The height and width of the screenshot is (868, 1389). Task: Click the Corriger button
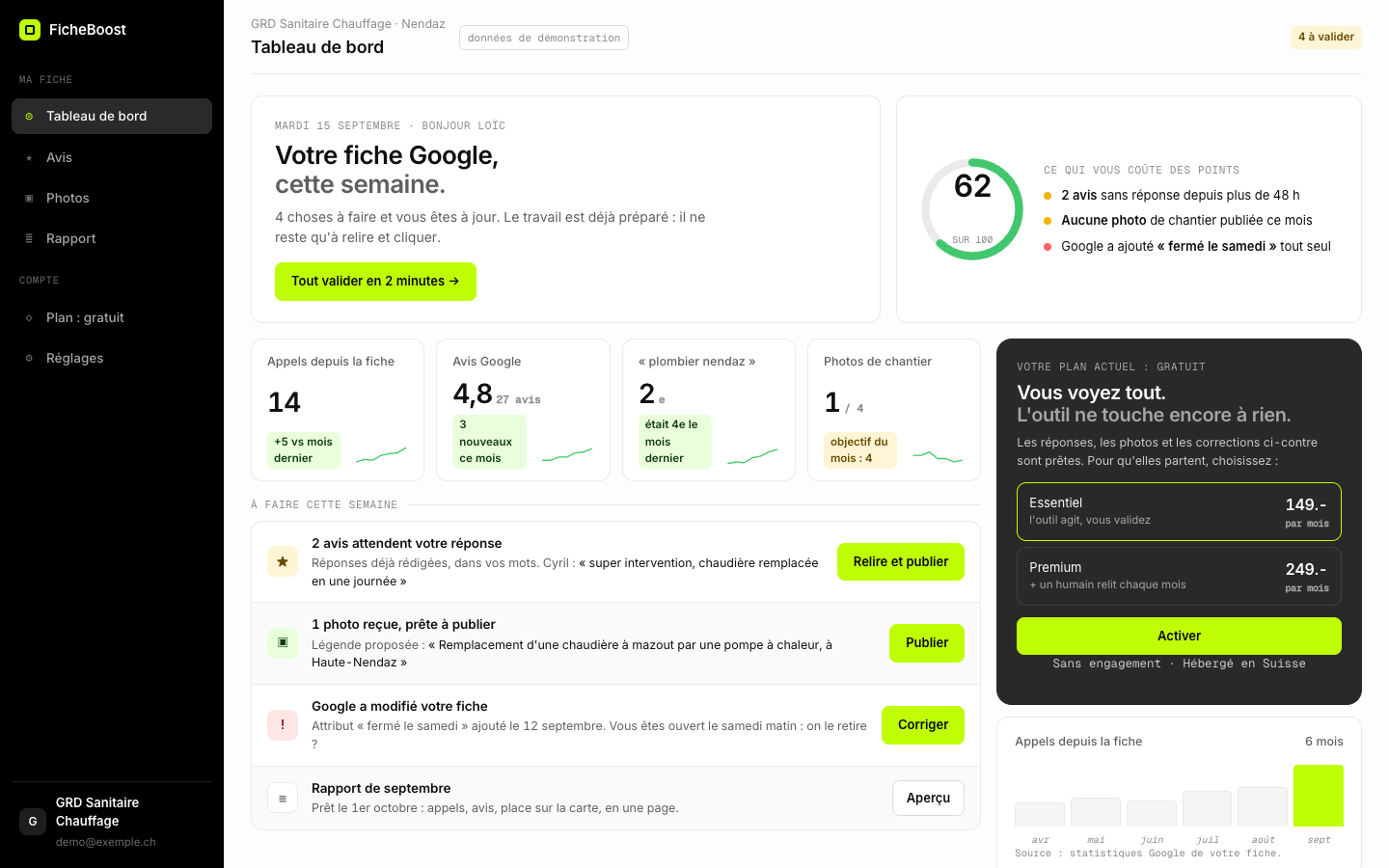(923, 724)
